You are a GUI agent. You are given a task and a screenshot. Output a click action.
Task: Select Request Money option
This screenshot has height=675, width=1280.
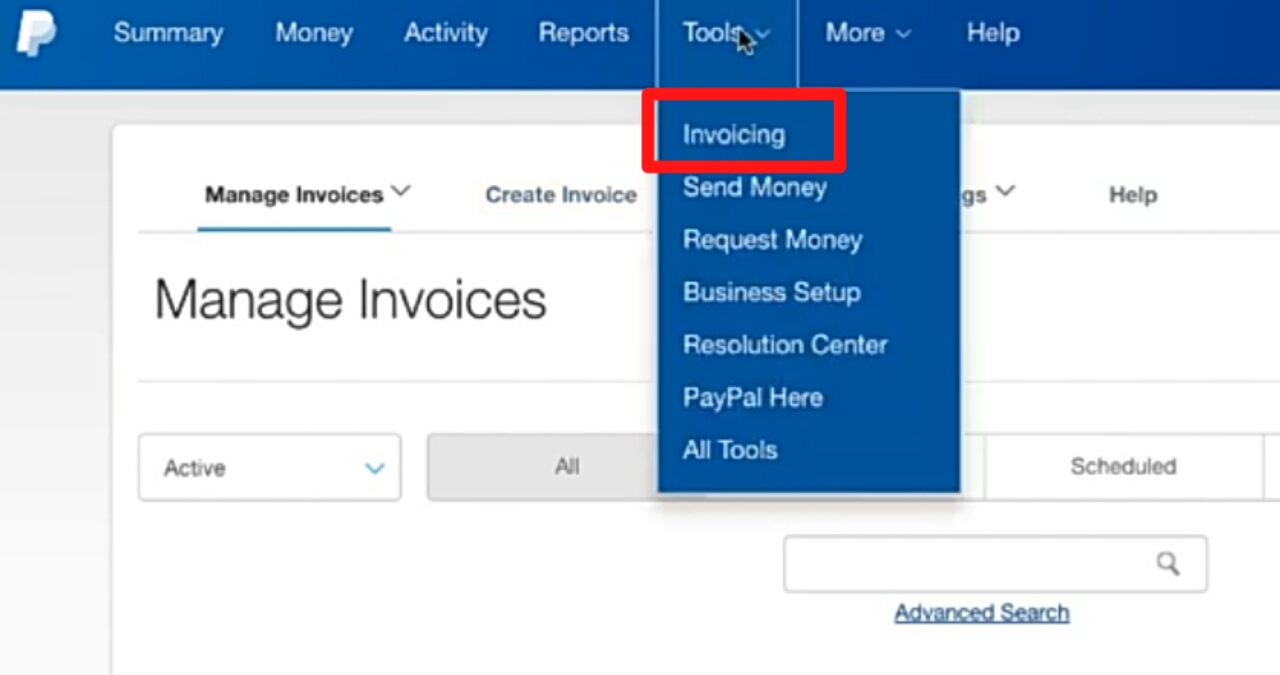pos(772,240)
